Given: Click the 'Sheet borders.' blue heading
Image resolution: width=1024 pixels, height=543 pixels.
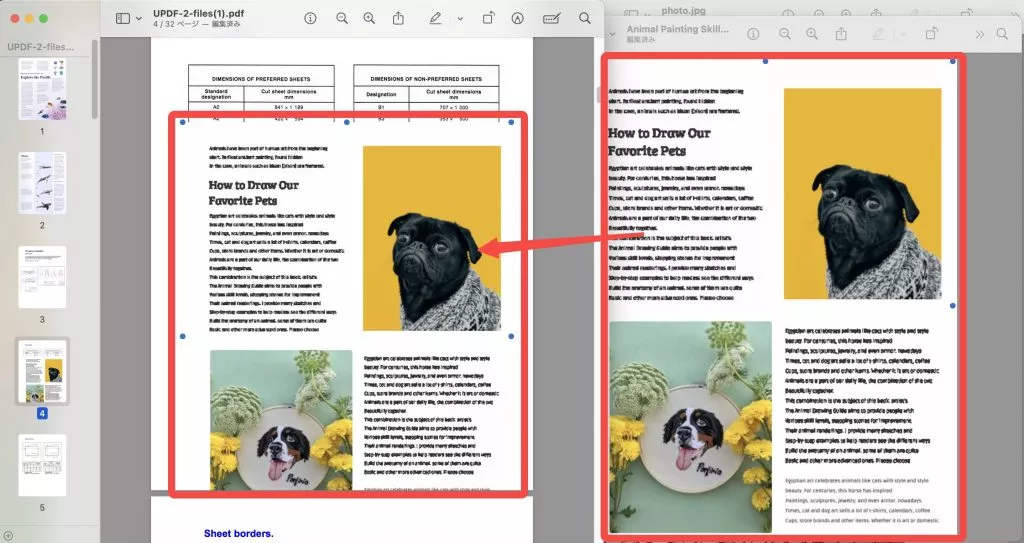Looking at the screenshot, I should (x=238, y=533).
